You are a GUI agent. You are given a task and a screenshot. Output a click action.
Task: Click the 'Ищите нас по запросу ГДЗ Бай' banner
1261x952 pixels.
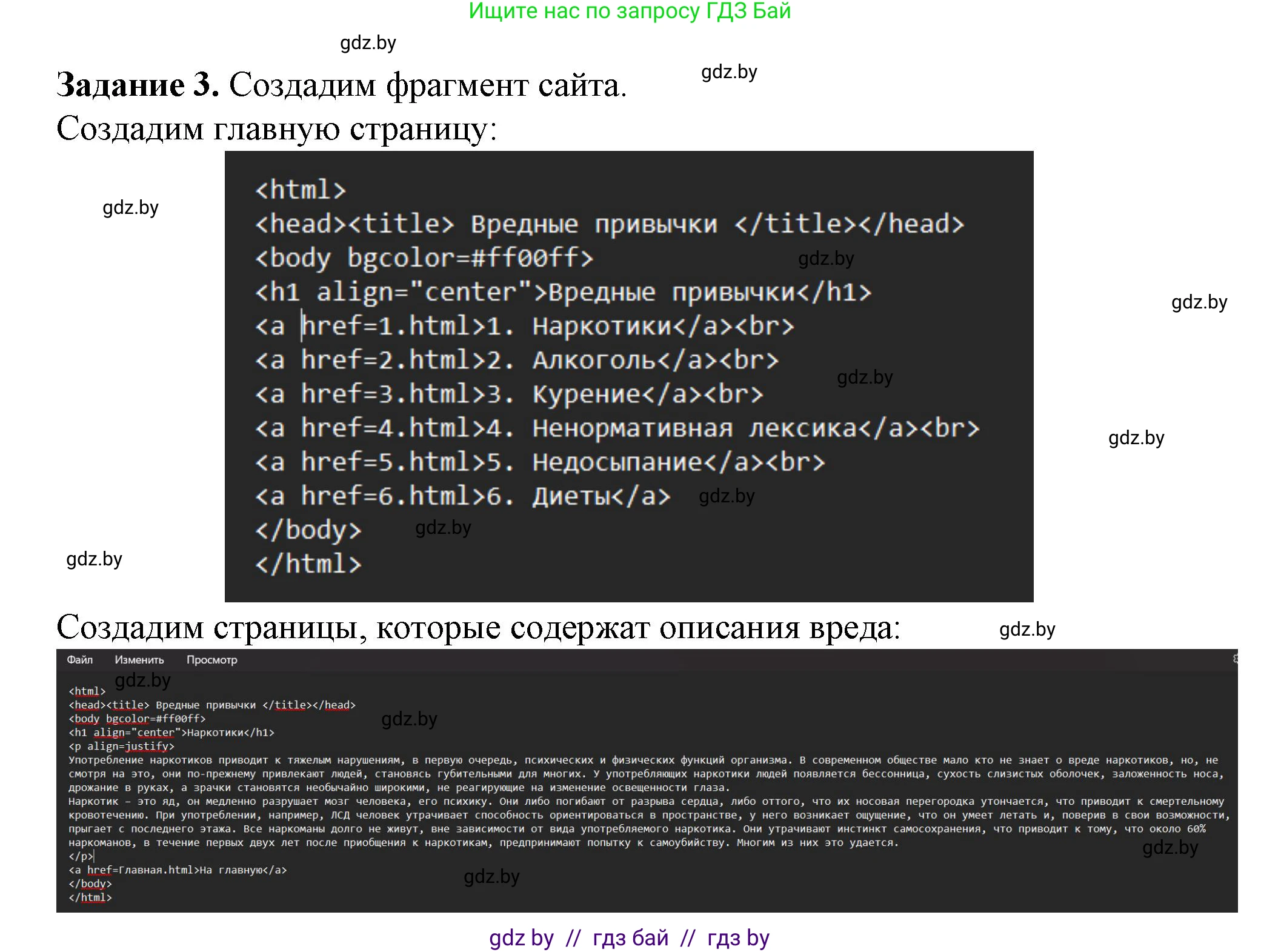(x=630, y=11)
